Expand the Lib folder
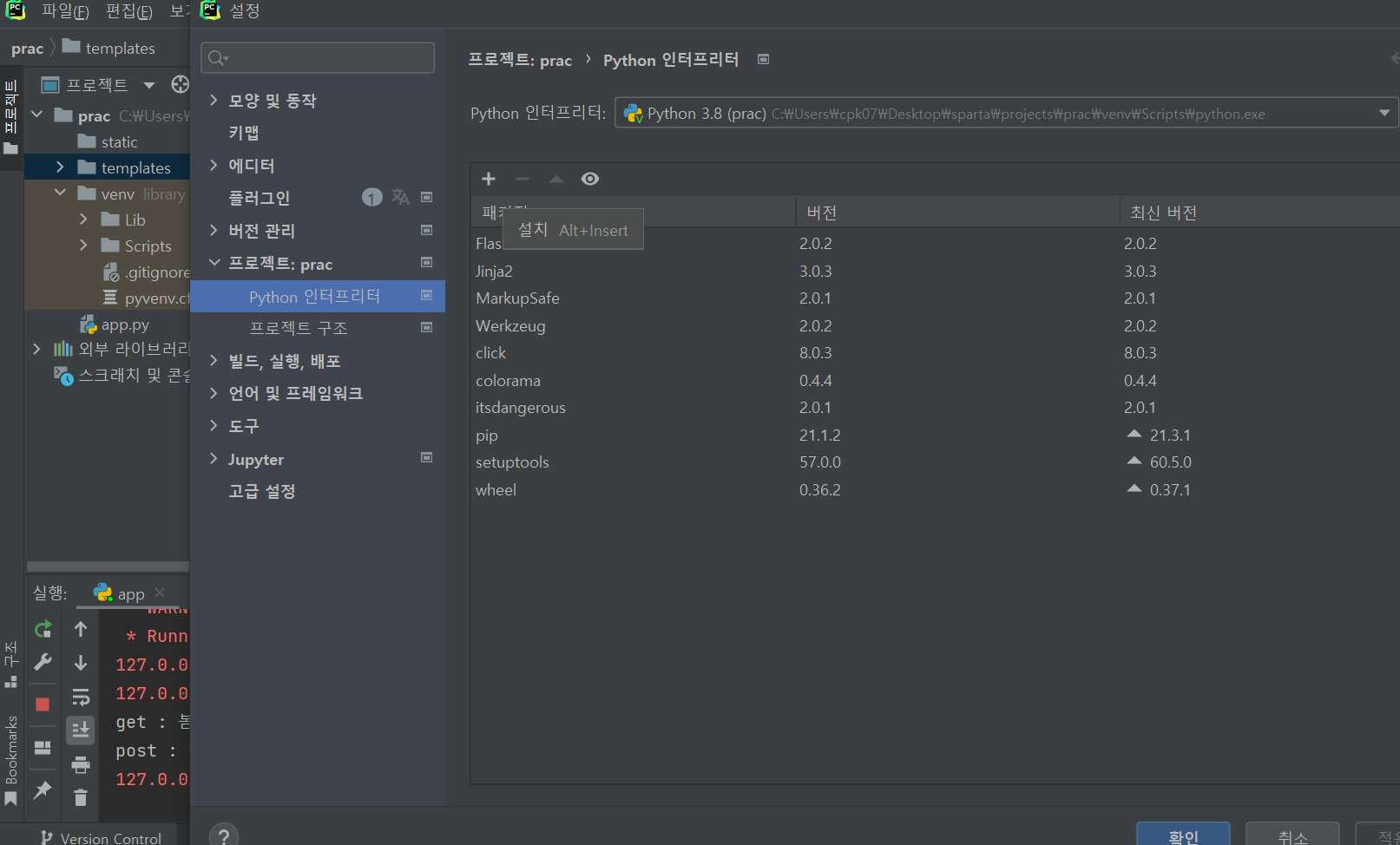 (x=83, y=219)
